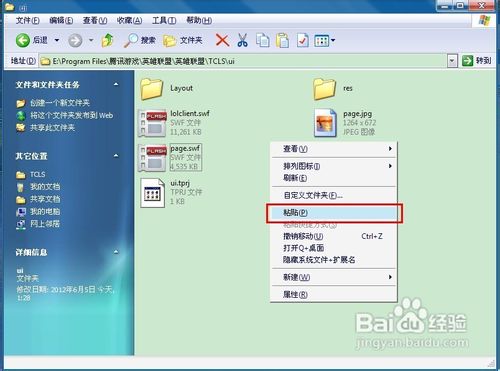This screenshot has height=371, width=500.
Task: Click the scissors Cut icon
Action: click(242, 40)
